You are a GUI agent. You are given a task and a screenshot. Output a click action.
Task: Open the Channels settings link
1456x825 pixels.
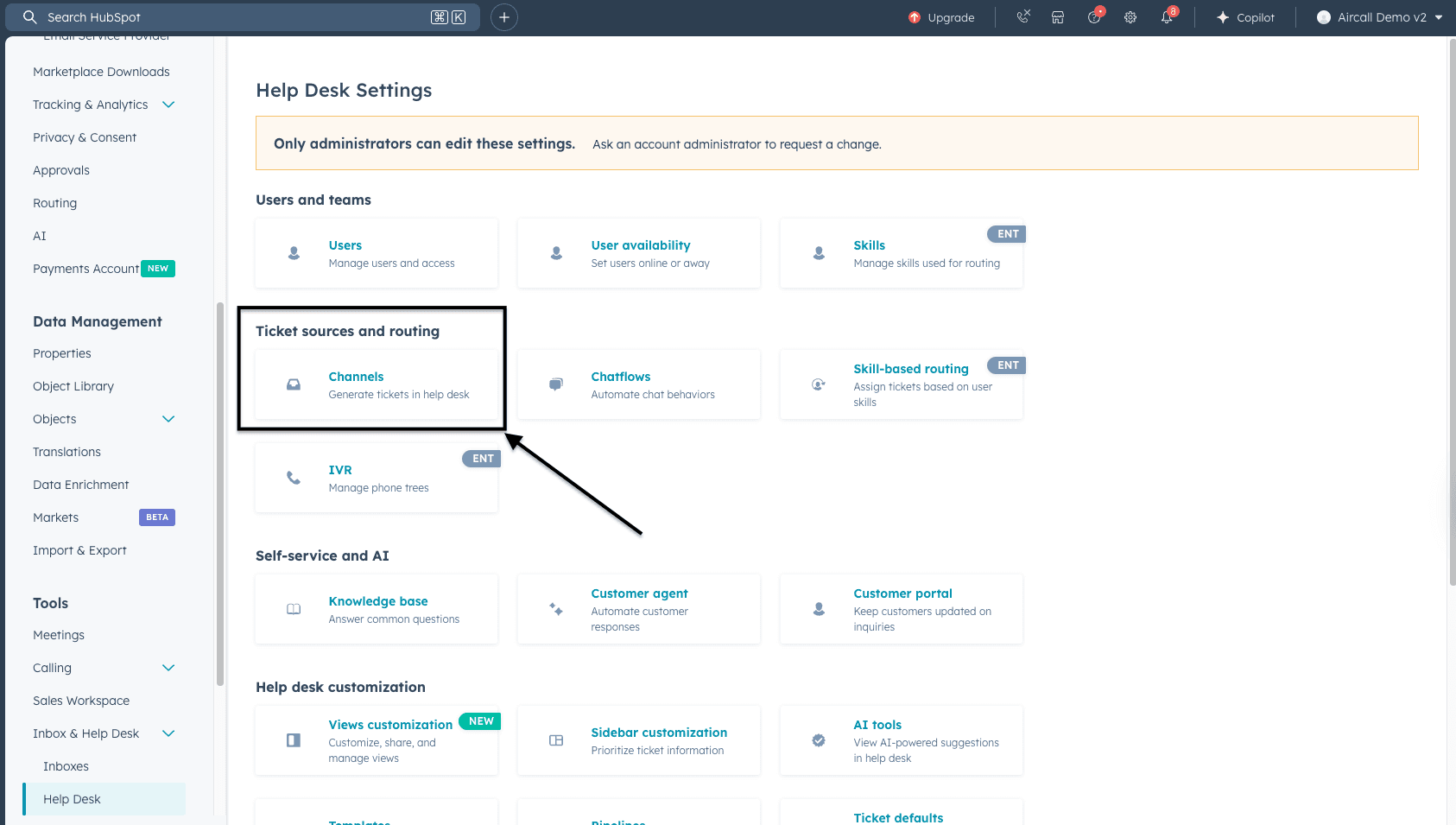pyautogui.click(x=356, y=377)
